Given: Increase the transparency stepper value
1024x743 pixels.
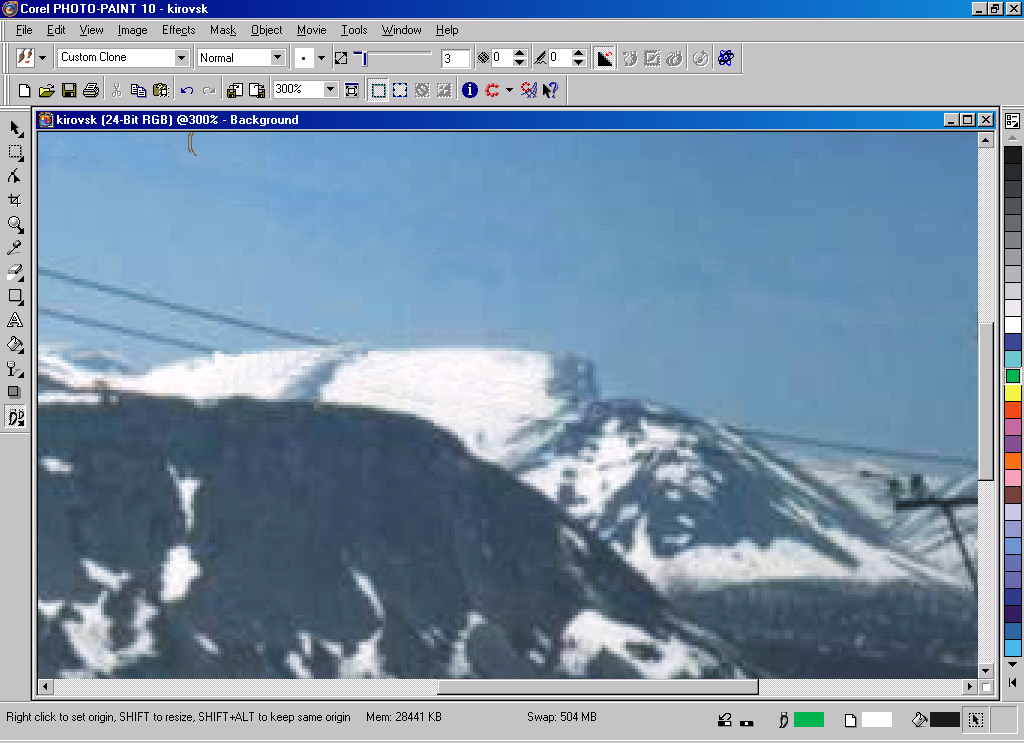Looking at the screenshot, I should (519, 54).
